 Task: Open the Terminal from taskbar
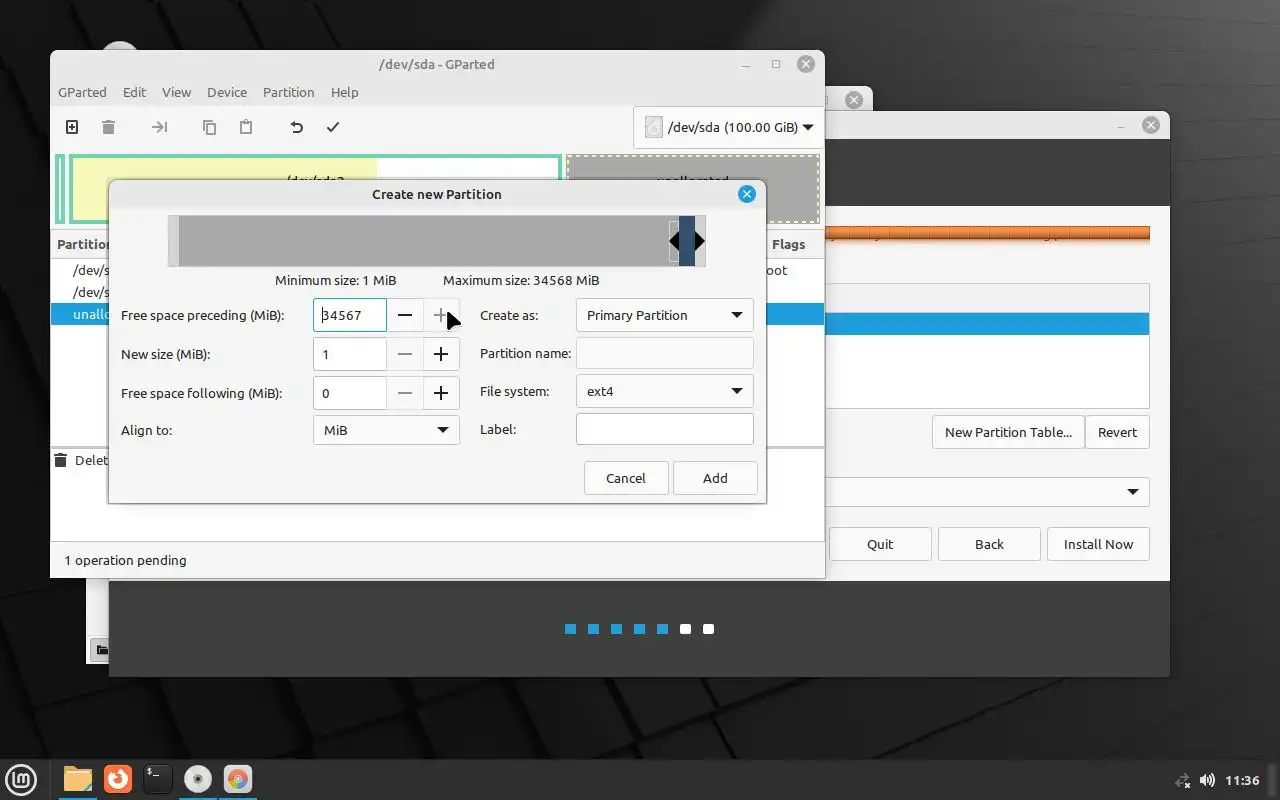(x=157, y=778)
